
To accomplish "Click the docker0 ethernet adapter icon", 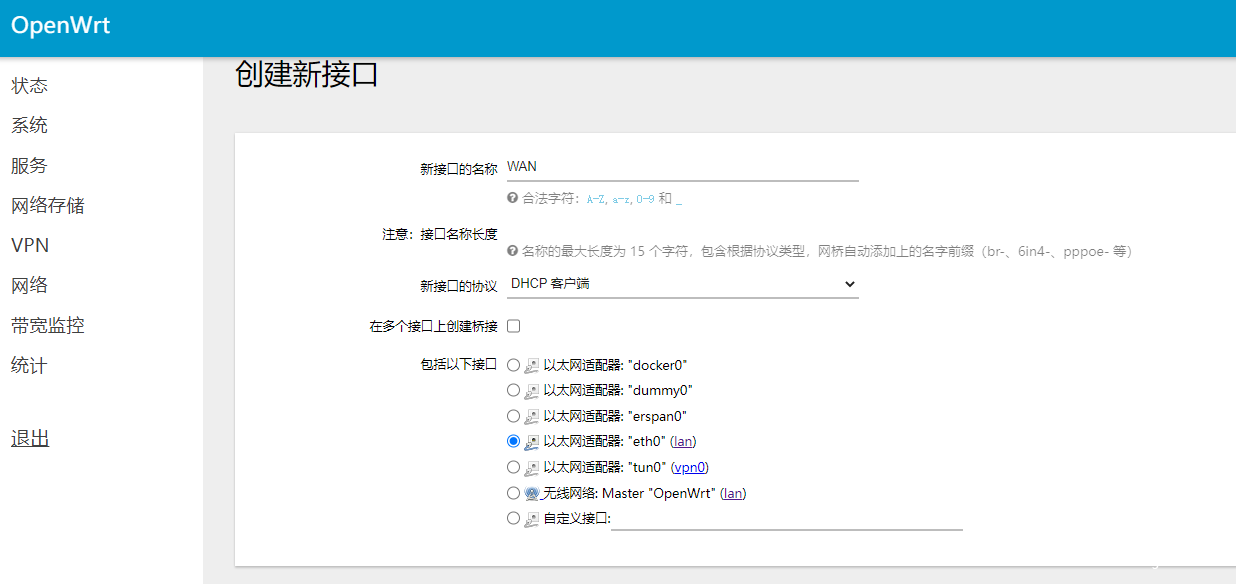I will 532,366.
